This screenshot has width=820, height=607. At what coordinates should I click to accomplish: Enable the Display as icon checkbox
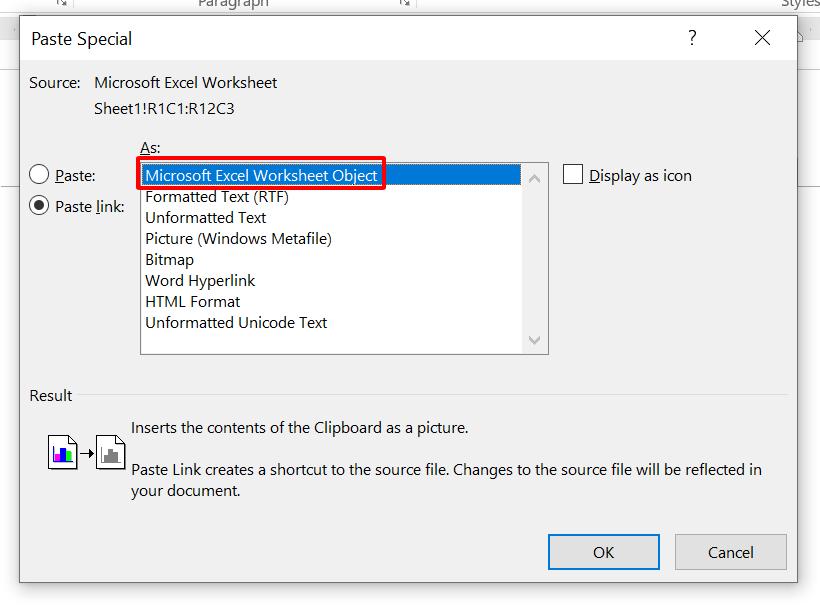[x=573, y=174]
